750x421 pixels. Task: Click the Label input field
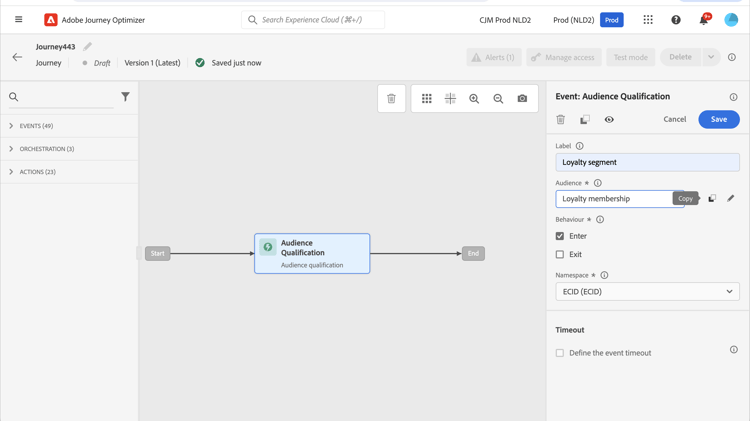click(647, 162)
